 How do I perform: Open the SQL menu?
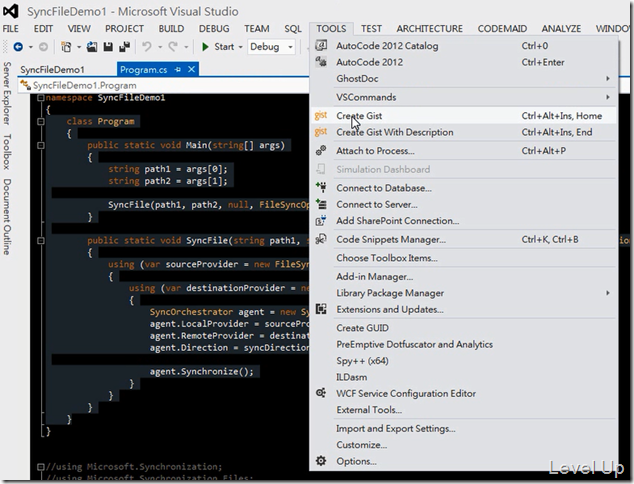click(293, 29)
